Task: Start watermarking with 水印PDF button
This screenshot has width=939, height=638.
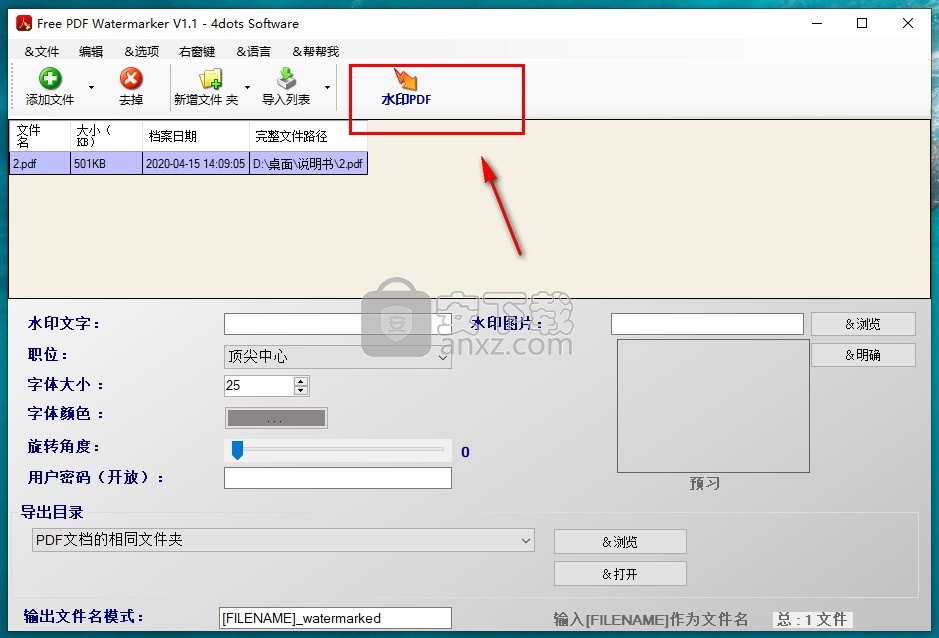Action: pos(406,87)
